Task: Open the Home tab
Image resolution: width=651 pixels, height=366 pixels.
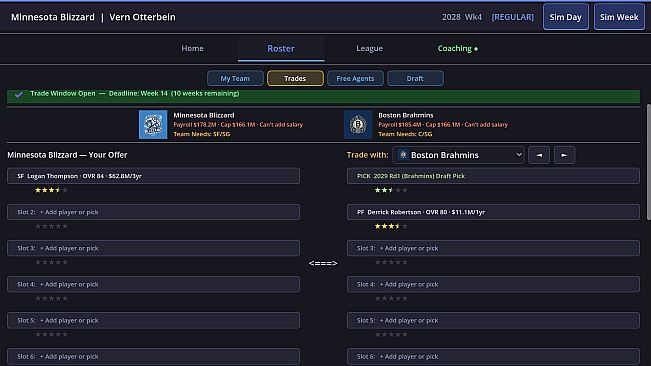Action: pyautogui.click(x=192, y=49)
